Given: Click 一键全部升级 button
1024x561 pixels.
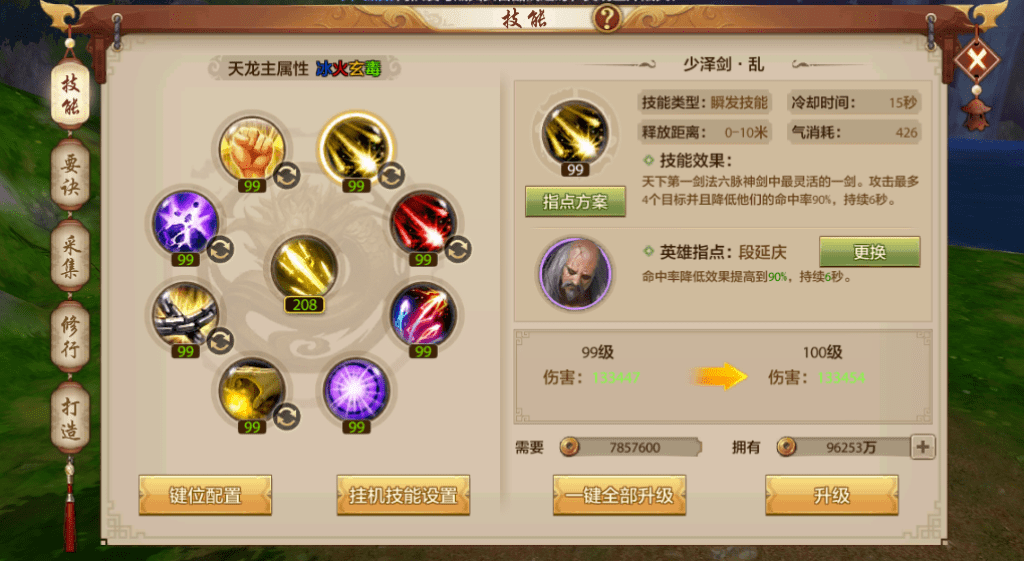Looking at the screenshot, I should coord(619,495).
